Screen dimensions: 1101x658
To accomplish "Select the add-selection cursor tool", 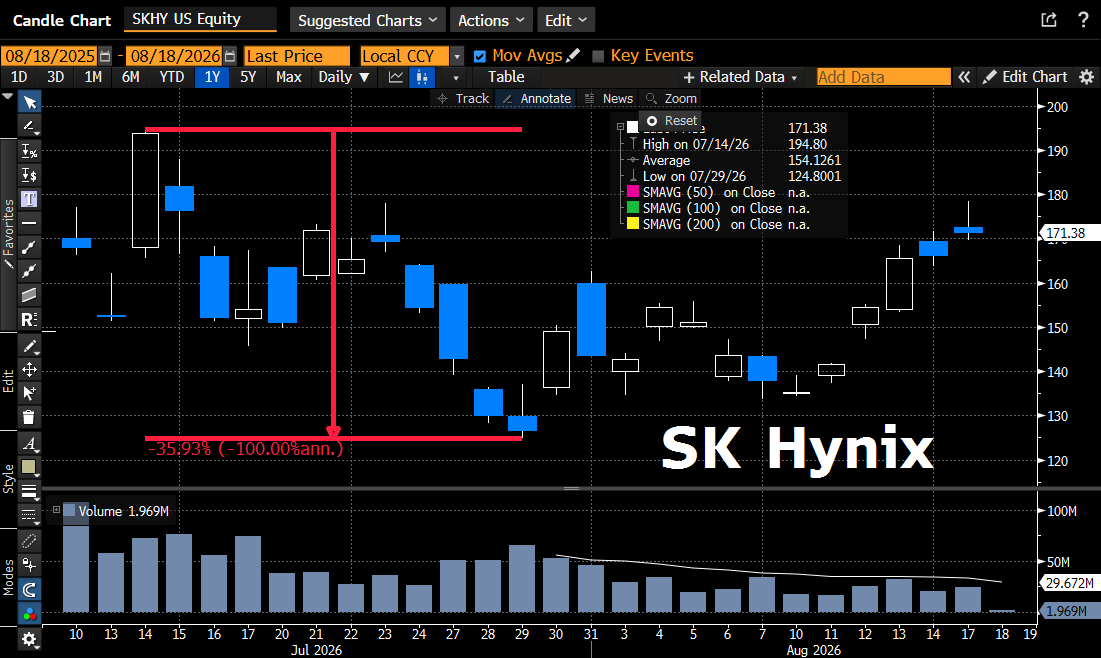I will coord(29,393).
